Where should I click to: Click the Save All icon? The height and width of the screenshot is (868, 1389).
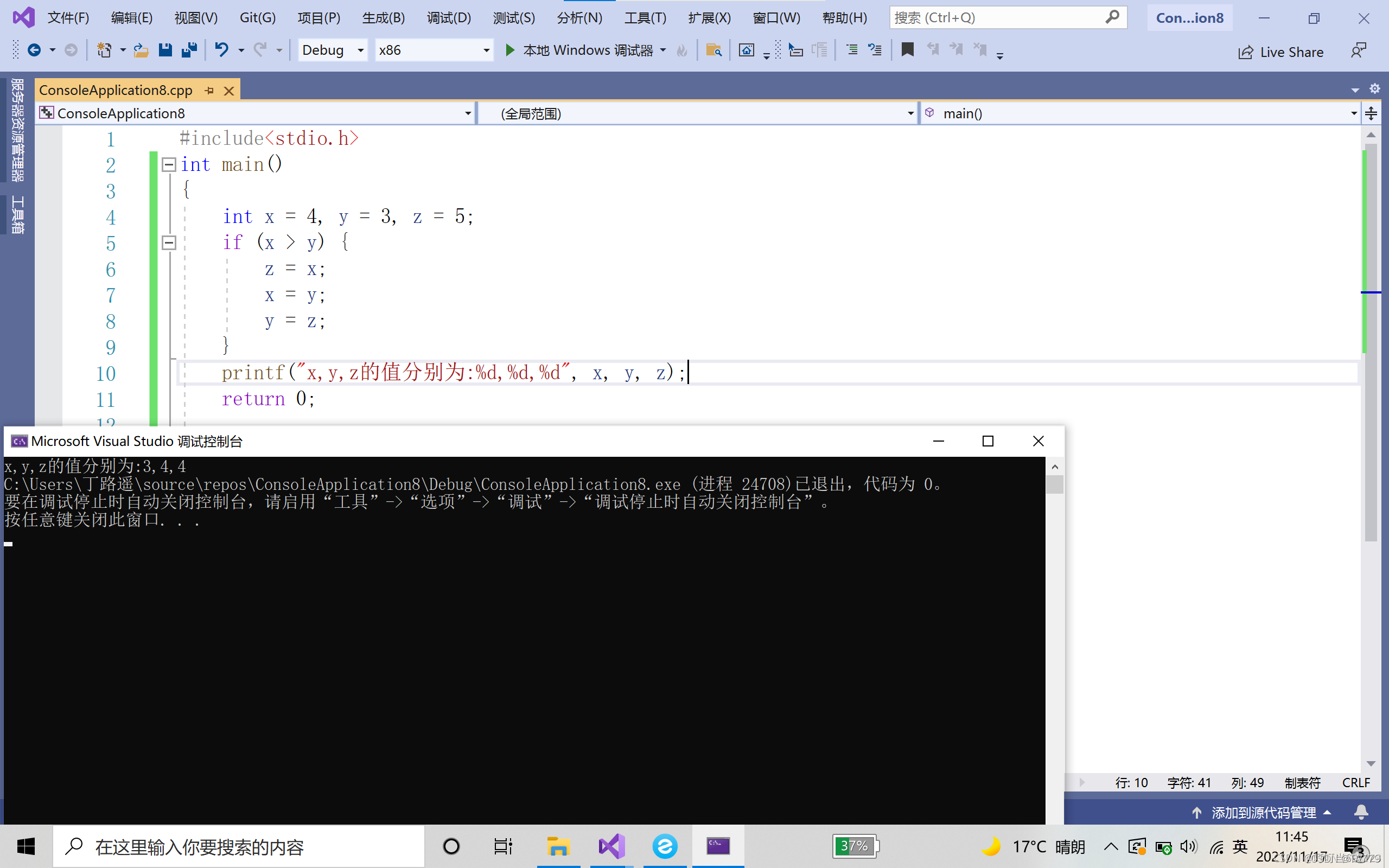pos(189,50)
